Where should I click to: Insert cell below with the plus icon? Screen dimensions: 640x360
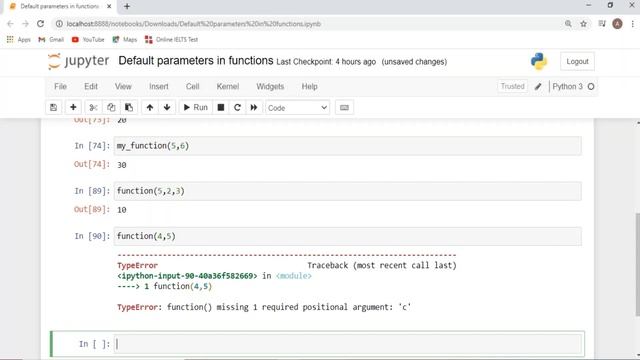[73, 108]
